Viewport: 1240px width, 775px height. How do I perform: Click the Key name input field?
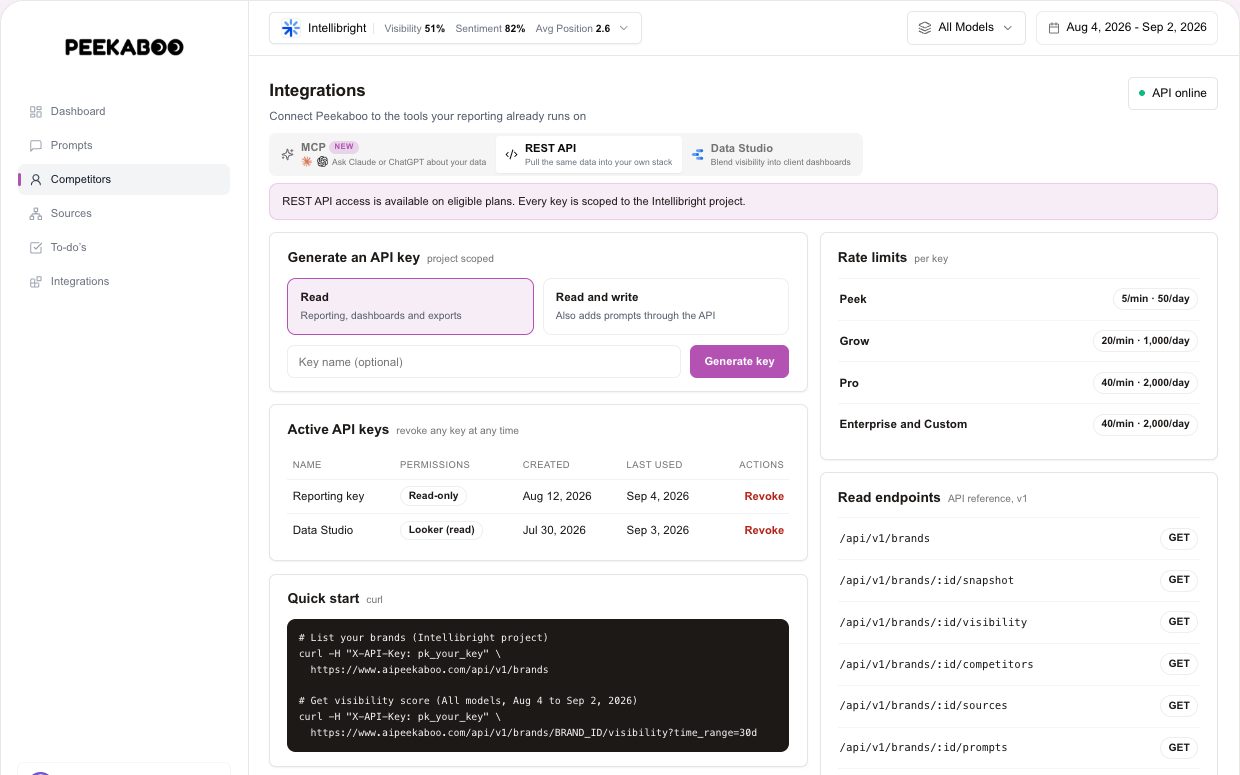484,362
